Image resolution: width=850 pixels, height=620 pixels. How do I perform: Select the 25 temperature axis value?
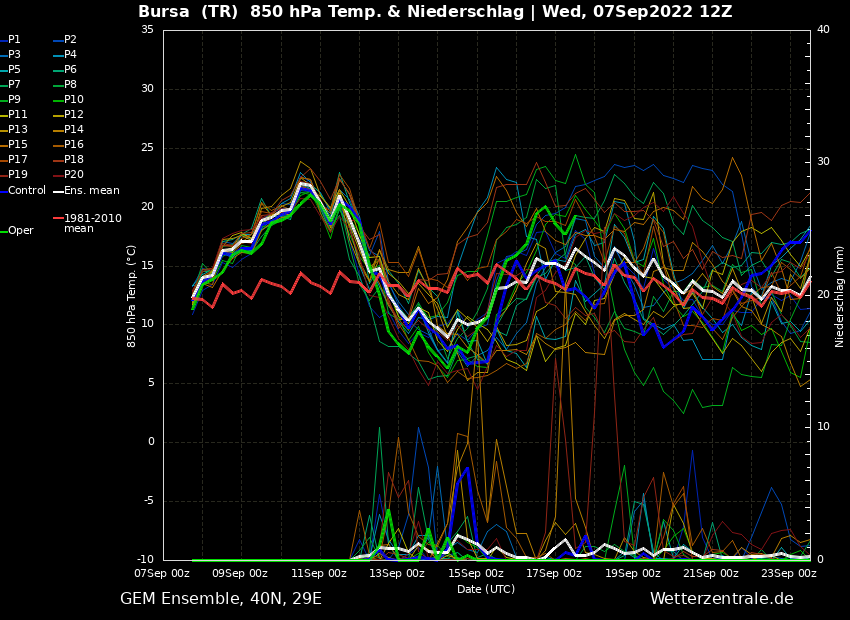(147, 148)
